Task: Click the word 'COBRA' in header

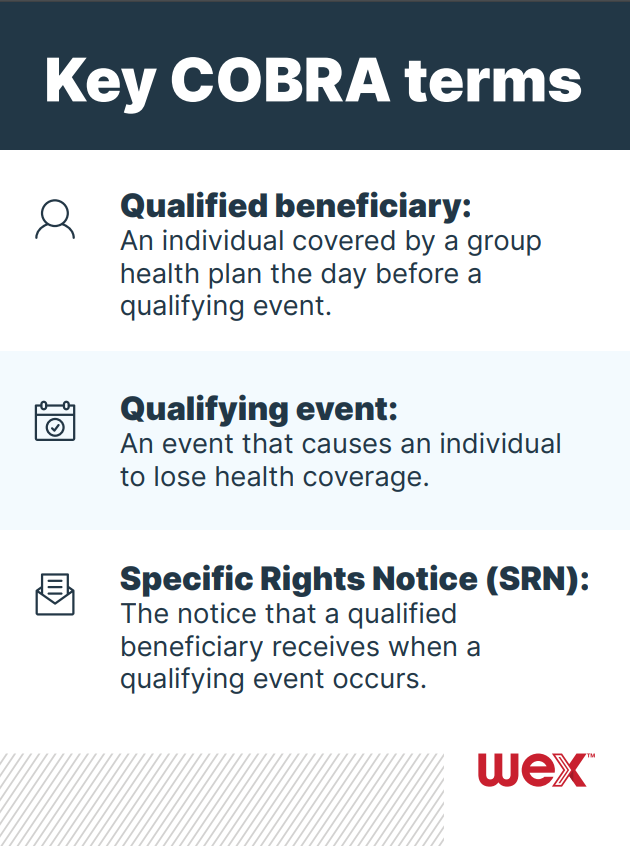Action: coord(280,80)
